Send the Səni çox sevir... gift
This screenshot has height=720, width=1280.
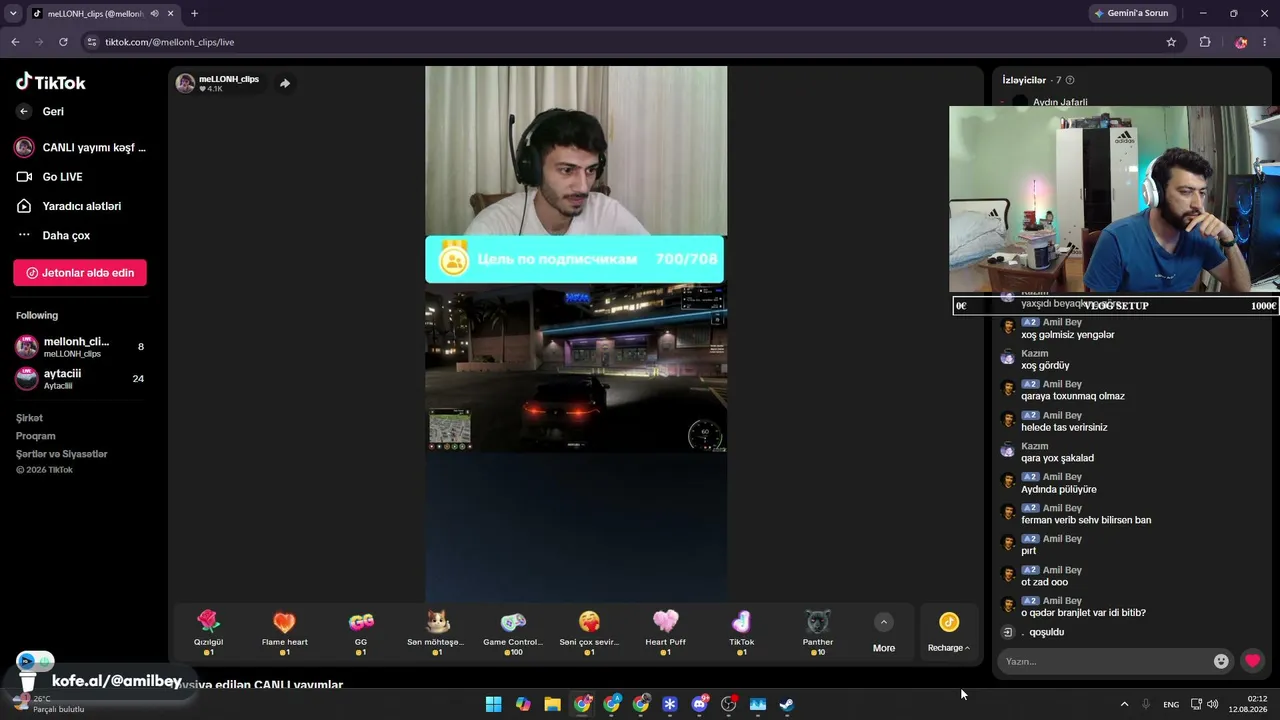click(x=589, y=632)
